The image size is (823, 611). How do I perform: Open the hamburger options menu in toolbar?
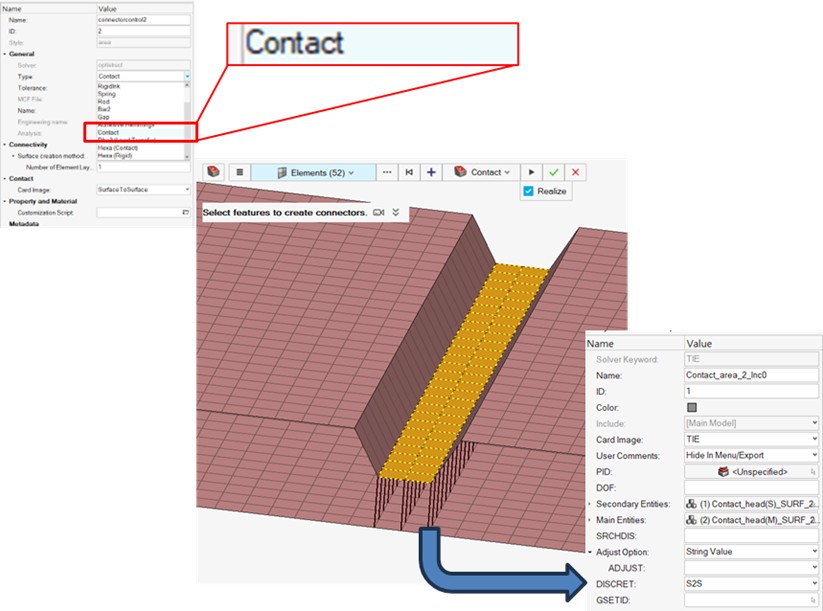coord(239,172)
